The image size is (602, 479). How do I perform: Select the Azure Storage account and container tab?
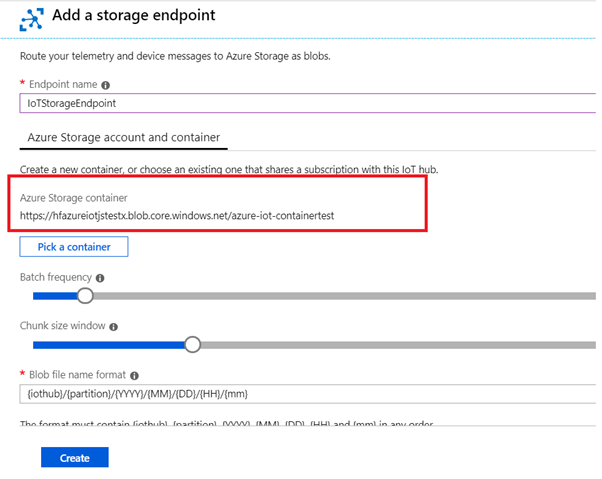click(124, 137)
